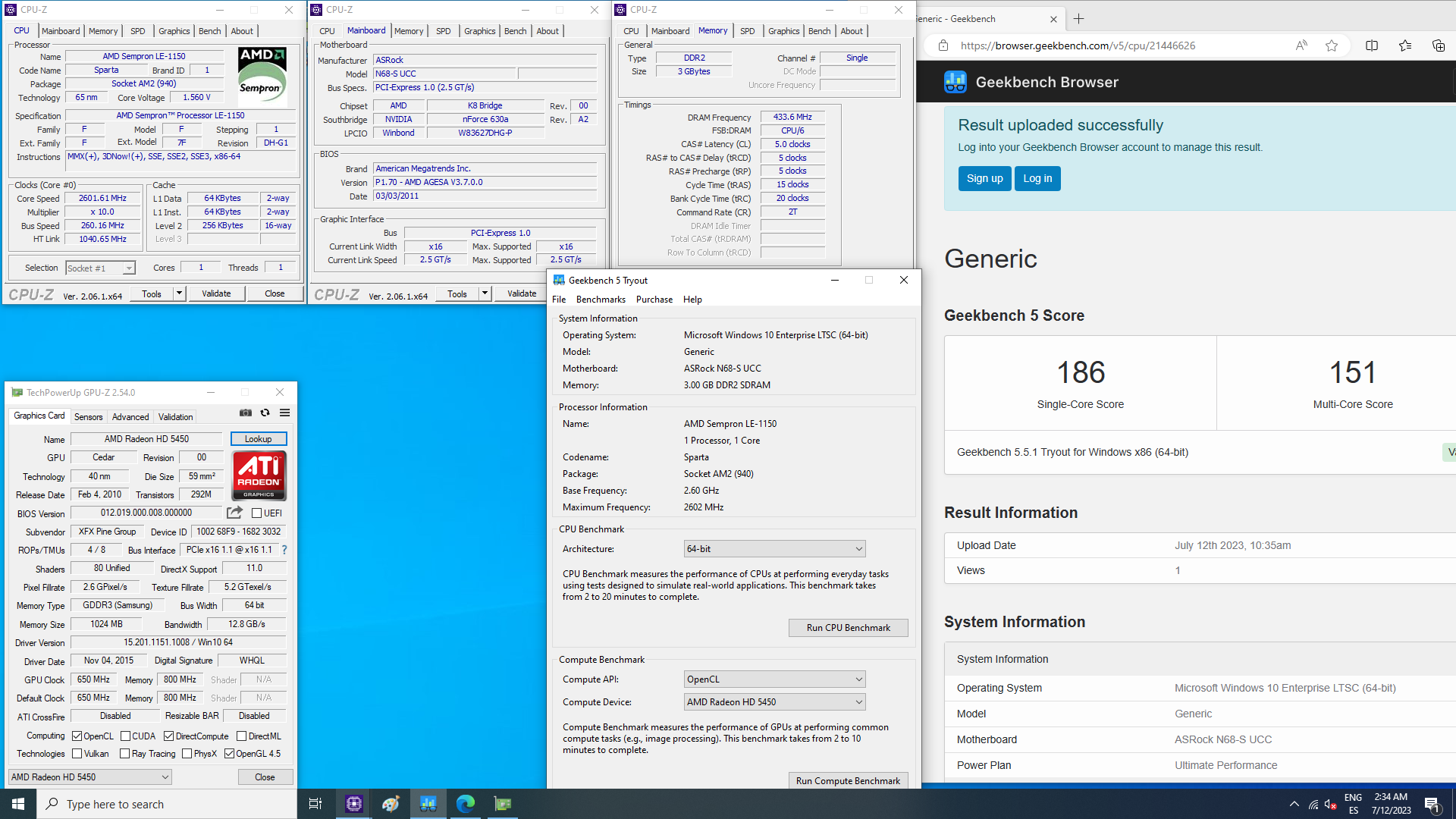Click the Windows taskbar search box
Image resolution: width=1456 pixels, height=819 pixels.
167,804
